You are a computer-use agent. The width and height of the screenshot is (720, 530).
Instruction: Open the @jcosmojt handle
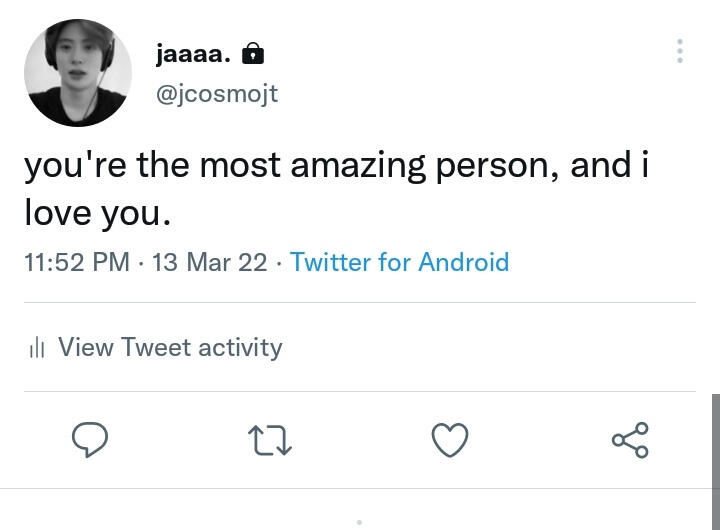[x=217, y=94]
